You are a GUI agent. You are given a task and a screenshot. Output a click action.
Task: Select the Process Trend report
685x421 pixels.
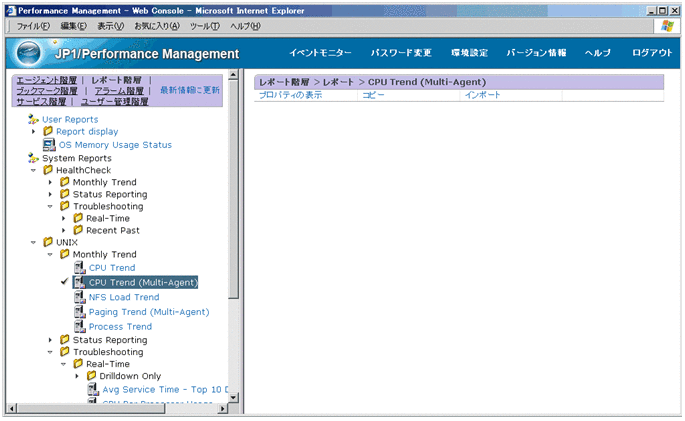tap(121, 326)
